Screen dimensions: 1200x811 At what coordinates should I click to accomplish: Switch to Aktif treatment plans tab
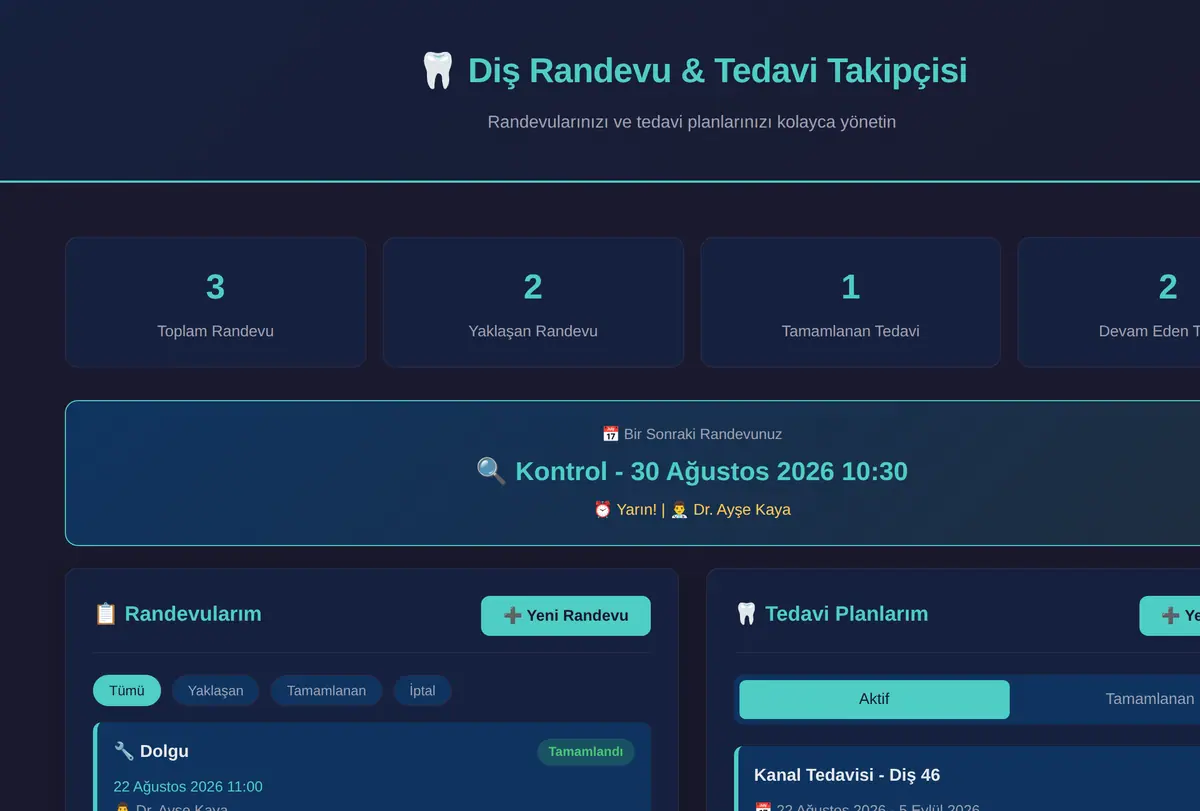874,699
